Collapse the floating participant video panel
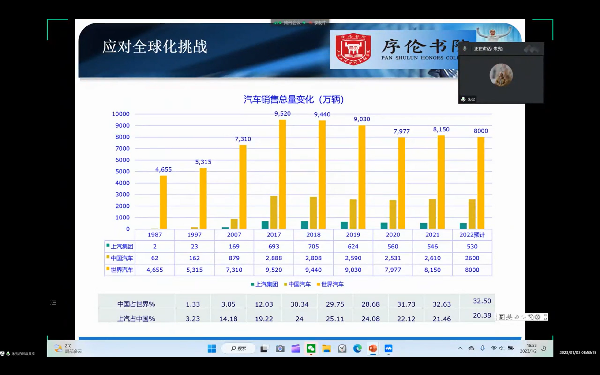The width and height of the screenshot is (600, 375). coord(532,49)
